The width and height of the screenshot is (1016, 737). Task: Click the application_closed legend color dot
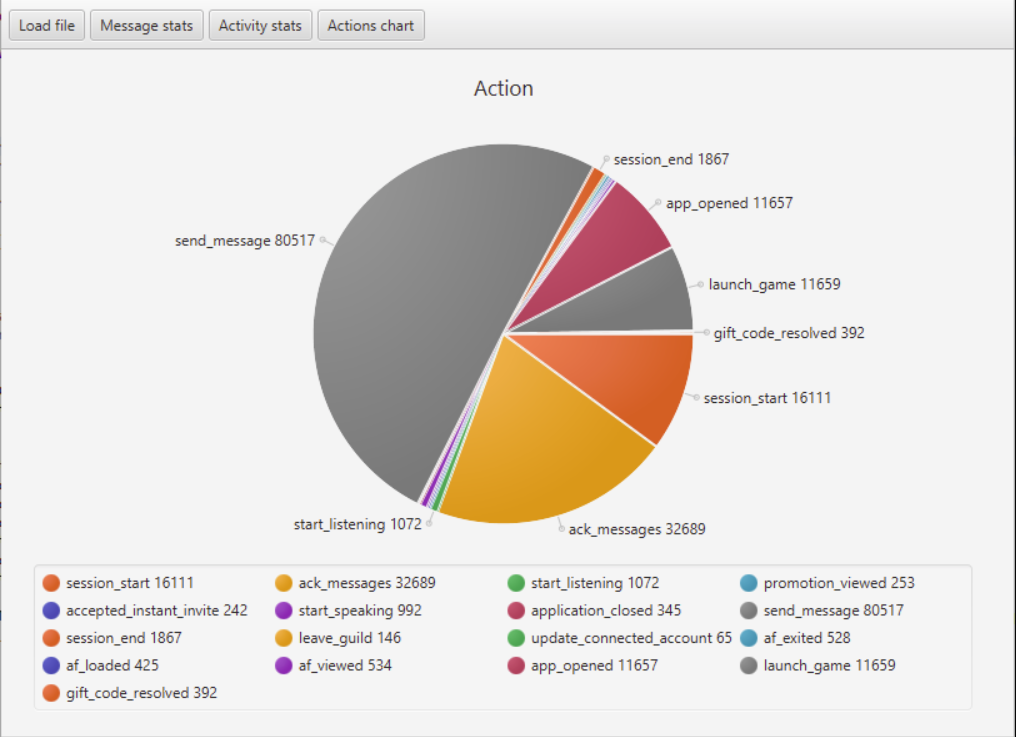(x=516, y=611)
